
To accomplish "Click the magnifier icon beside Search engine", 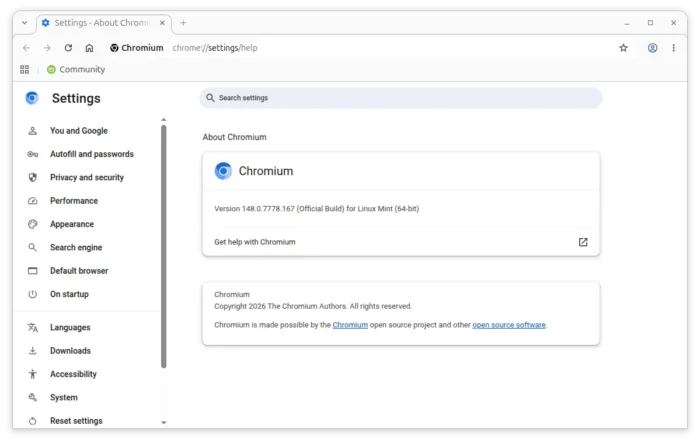I will (x=33, y=247).
